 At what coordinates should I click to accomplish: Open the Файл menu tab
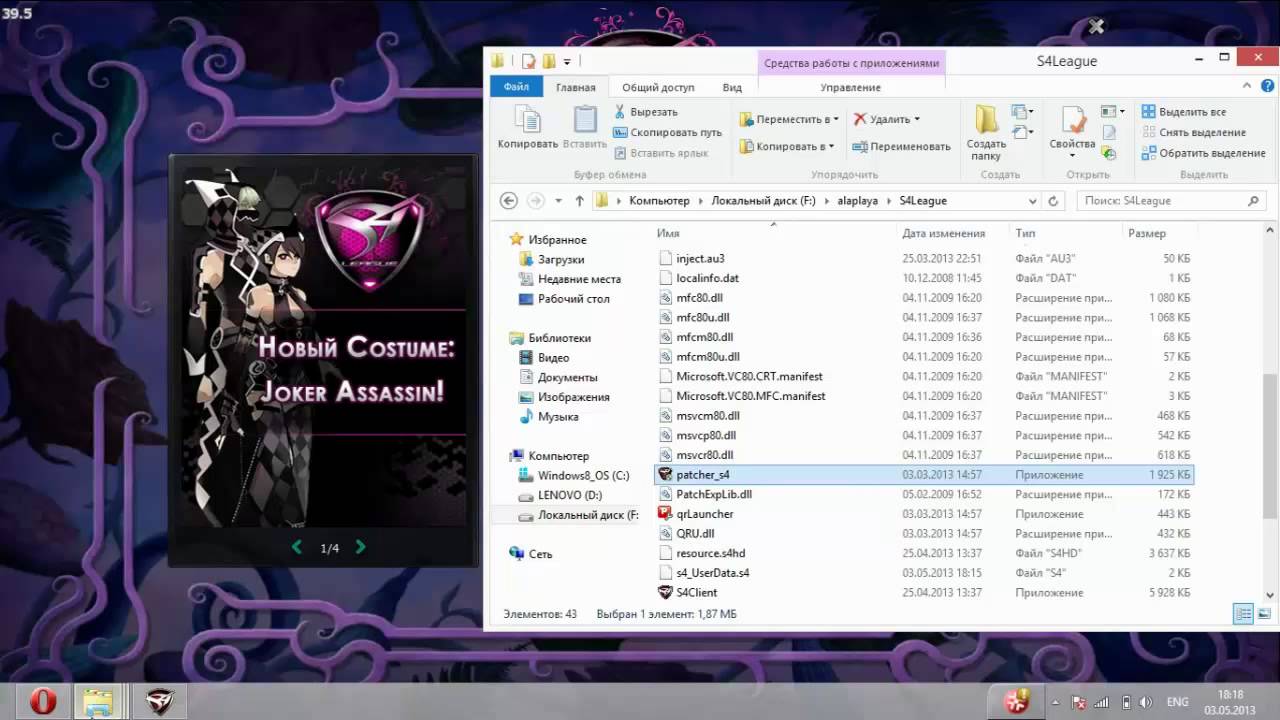point(517,87)
